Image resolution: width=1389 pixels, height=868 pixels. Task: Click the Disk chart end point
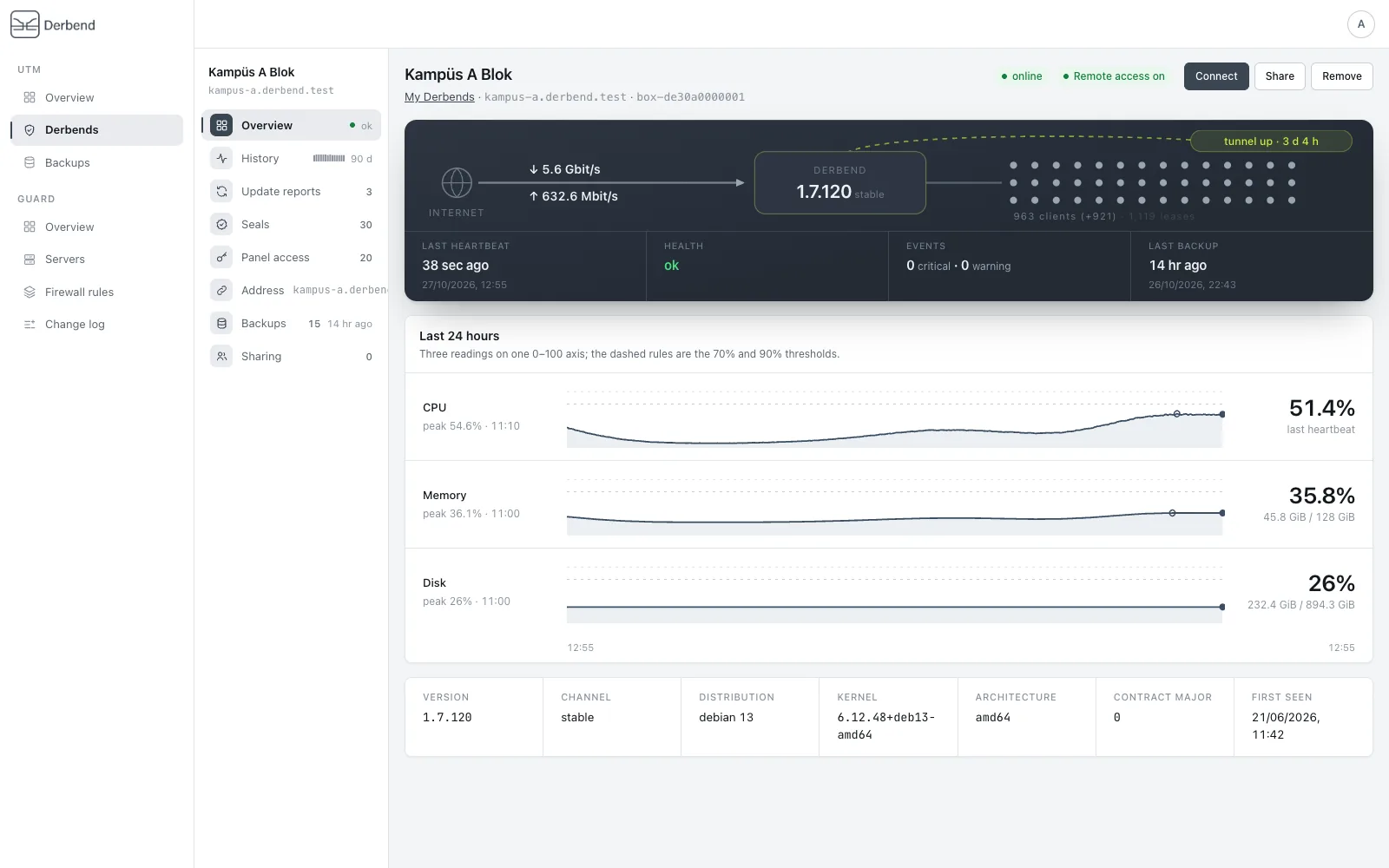tap(1222, 607)
